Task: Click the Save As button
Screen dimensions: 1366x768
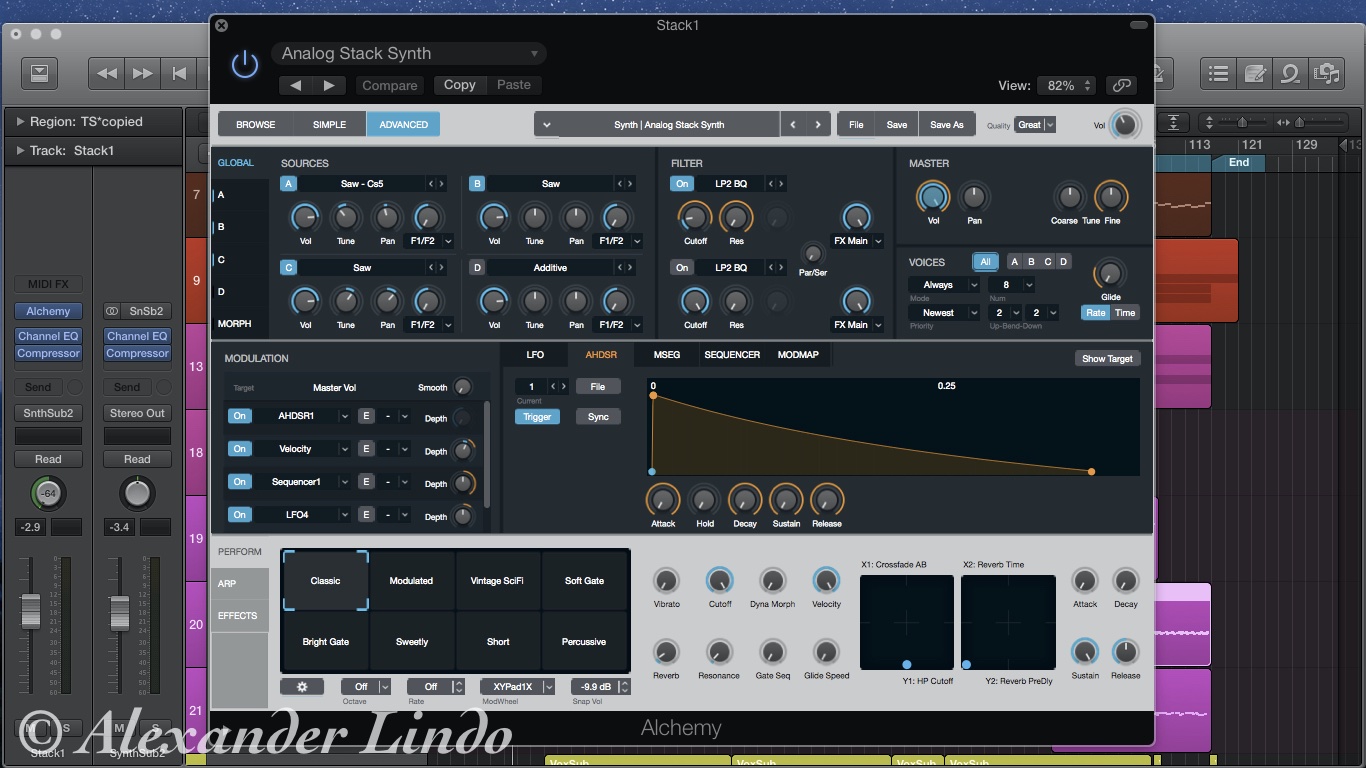Action: coord(946,125)
